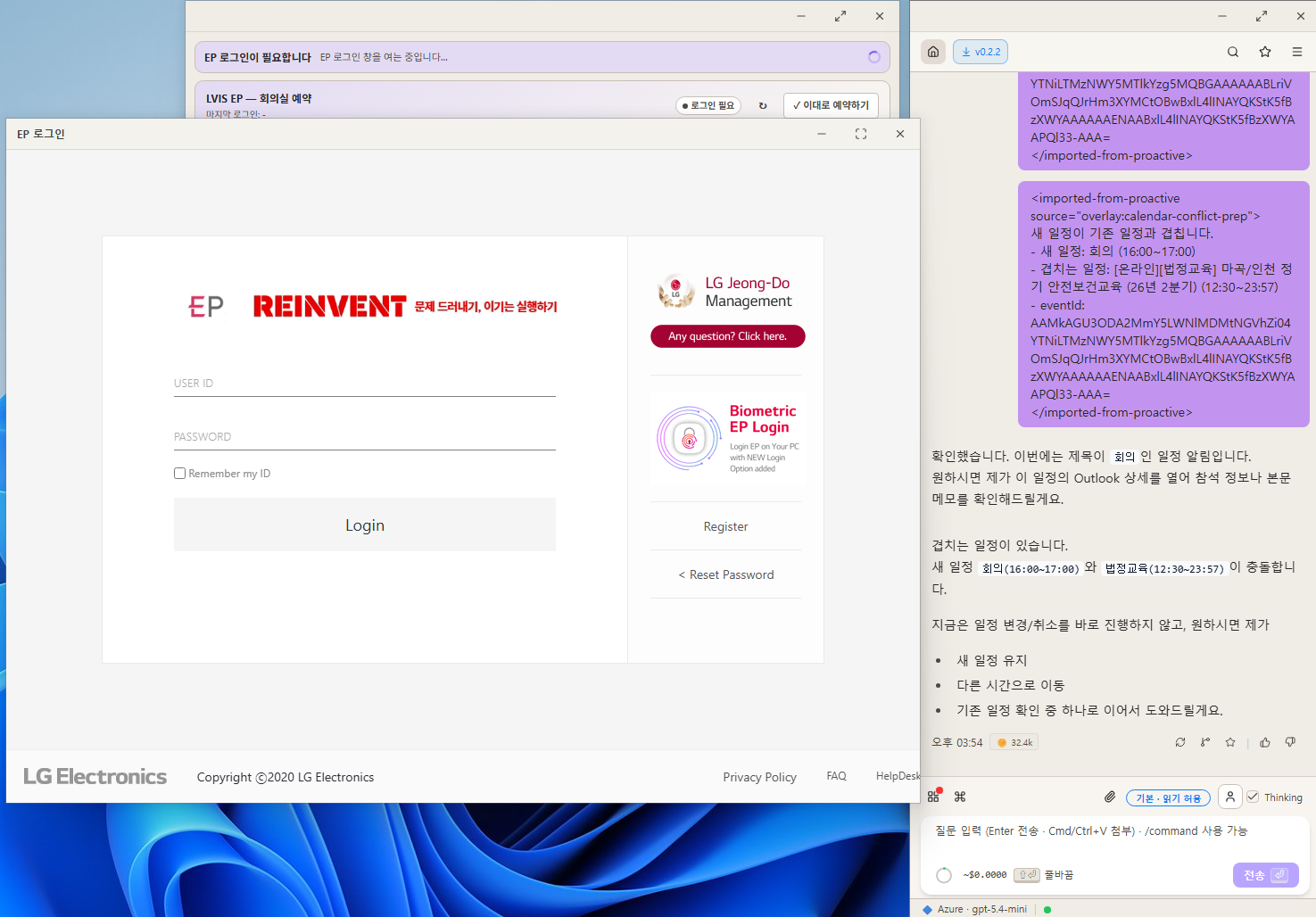Click the ~$0.0000 cost estimate text
The width and height of the screenshot is (1316, 917).
[x=985, y=875]
